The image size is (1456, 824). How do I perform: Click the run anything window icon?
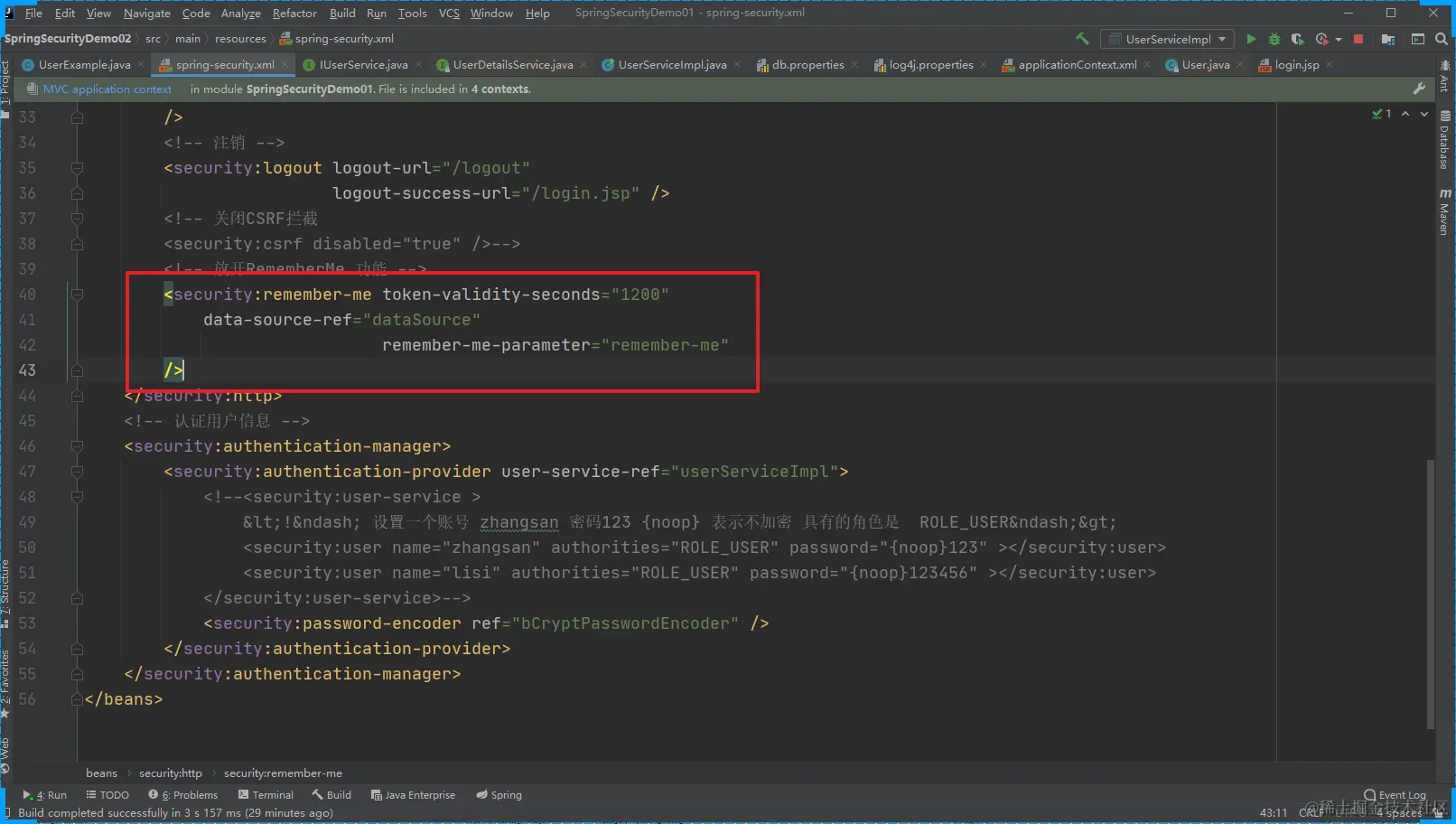pos(1418,39)
